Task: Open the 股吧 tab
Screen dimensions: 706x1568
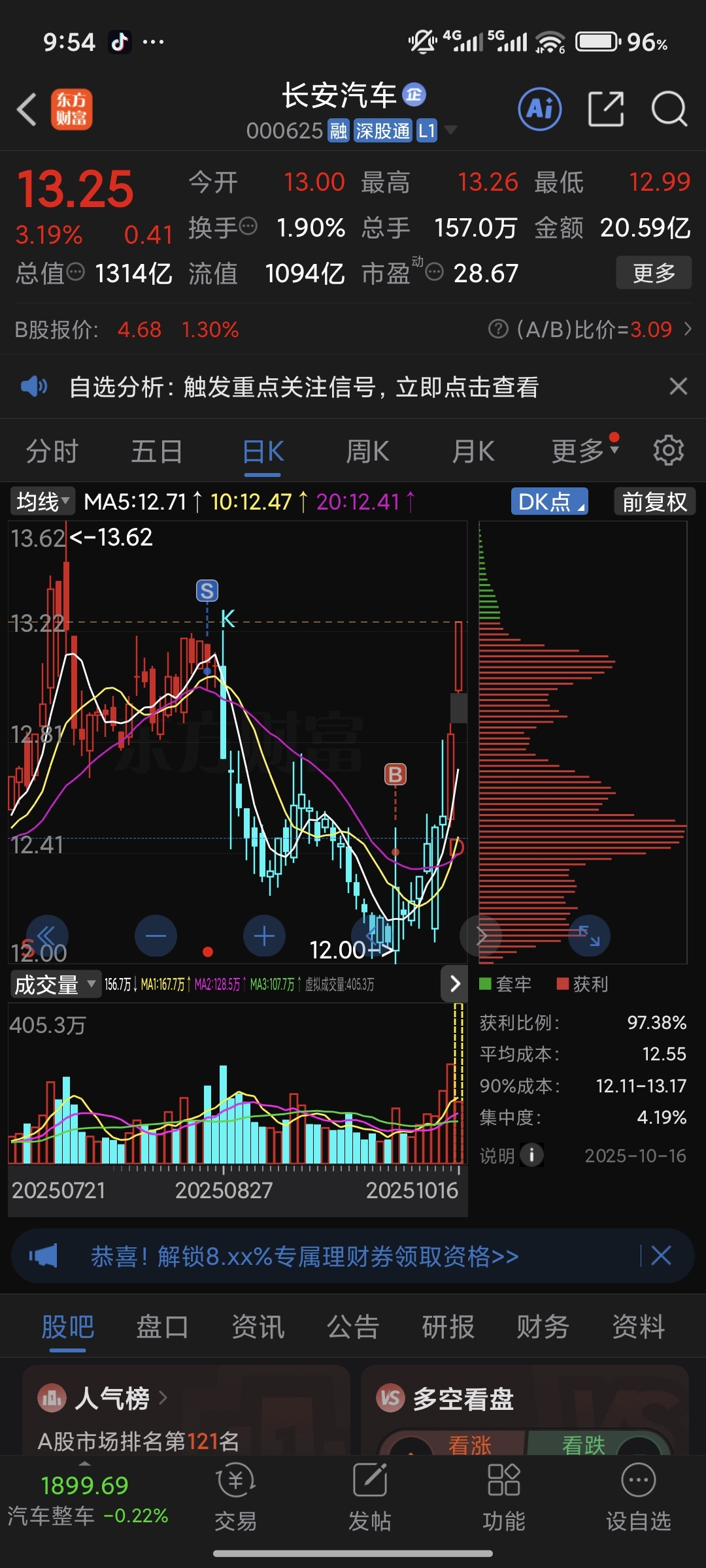Action: tap(68, 1327)
